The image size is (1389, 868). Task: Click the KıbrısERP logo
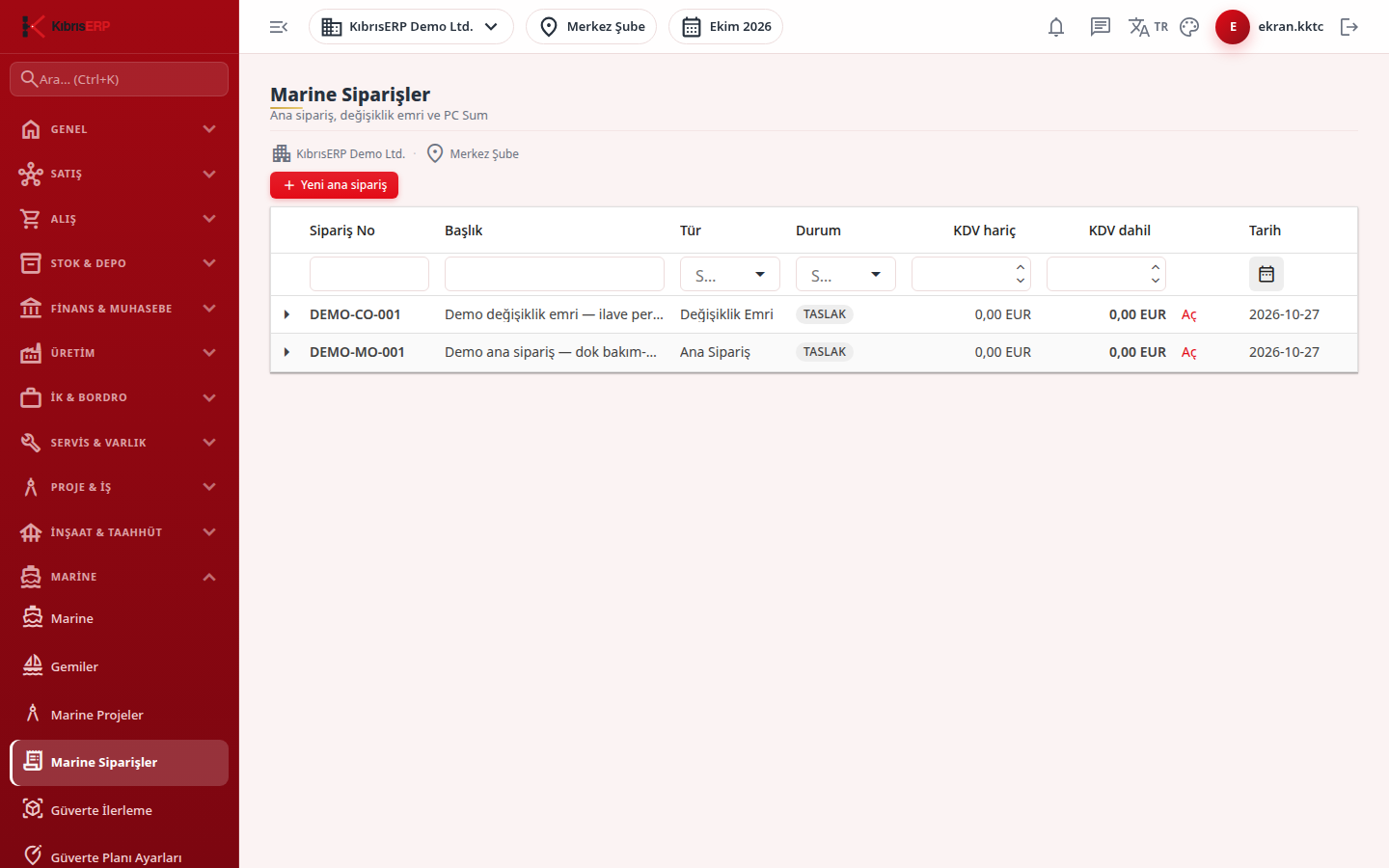pyautogui.click(x=66, y=26)
